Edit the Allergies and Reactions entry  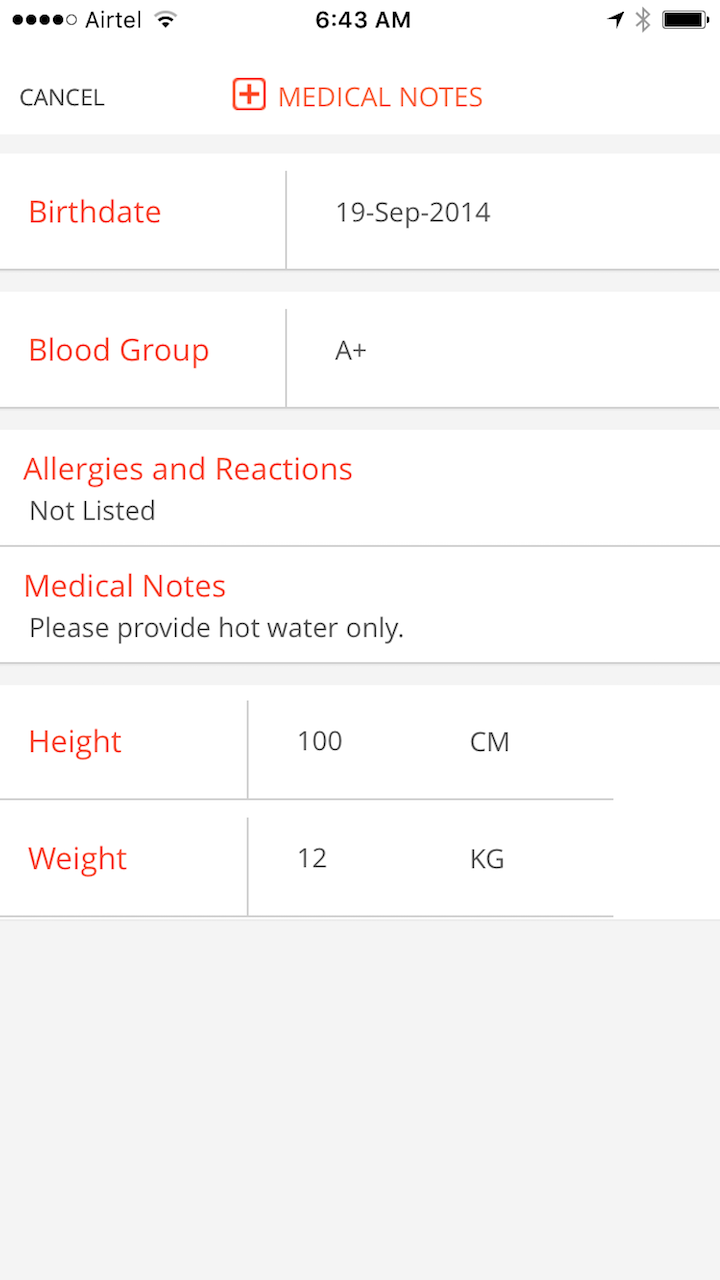pyautogui.click(x=360, y=488)
